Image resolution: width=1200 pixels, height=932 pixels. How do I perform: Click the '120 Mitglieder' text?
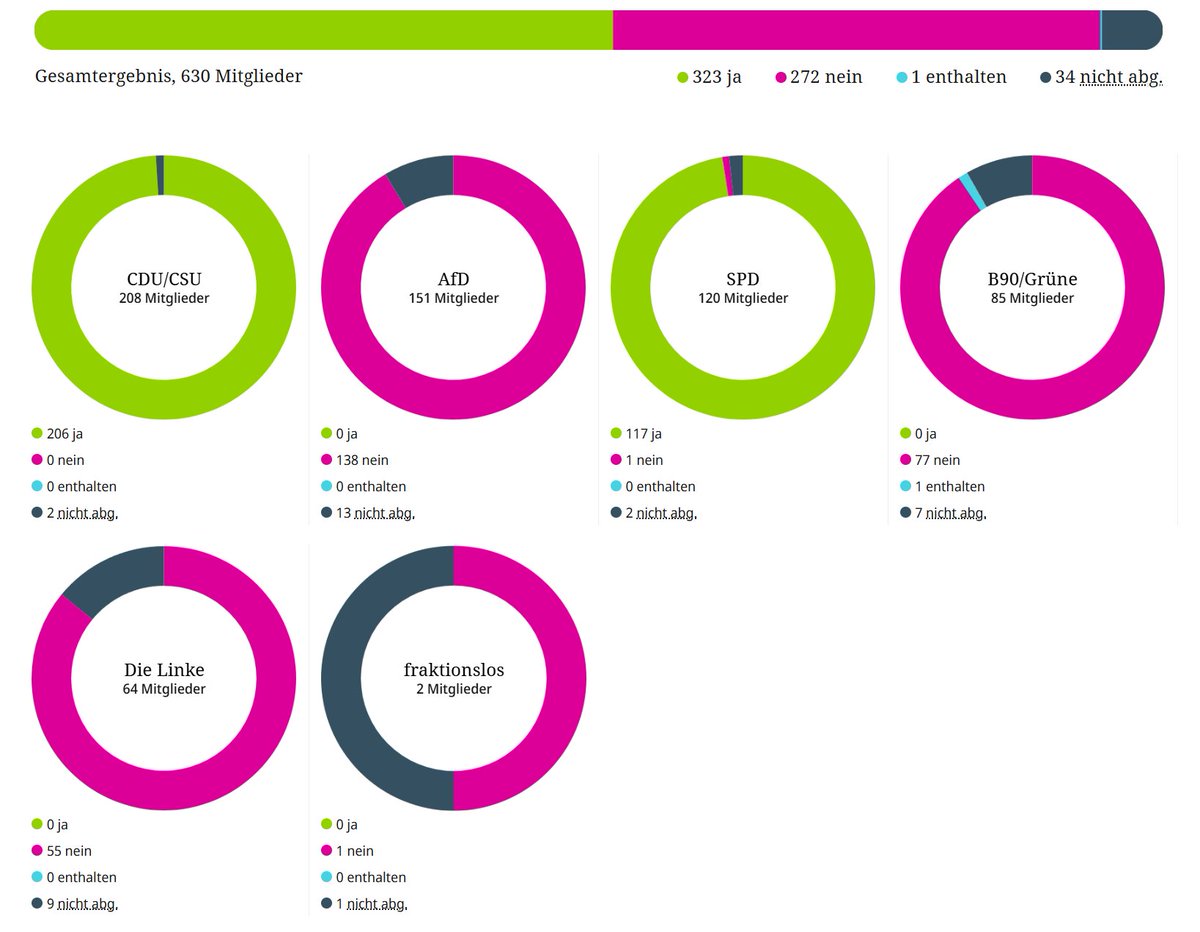click(x=743, y=298)
